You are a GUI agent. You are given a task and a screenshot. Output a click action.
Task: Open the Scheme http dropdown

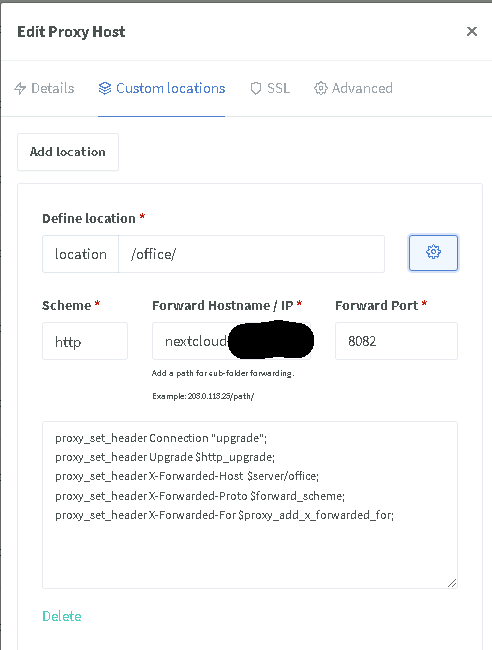[85, 341]
